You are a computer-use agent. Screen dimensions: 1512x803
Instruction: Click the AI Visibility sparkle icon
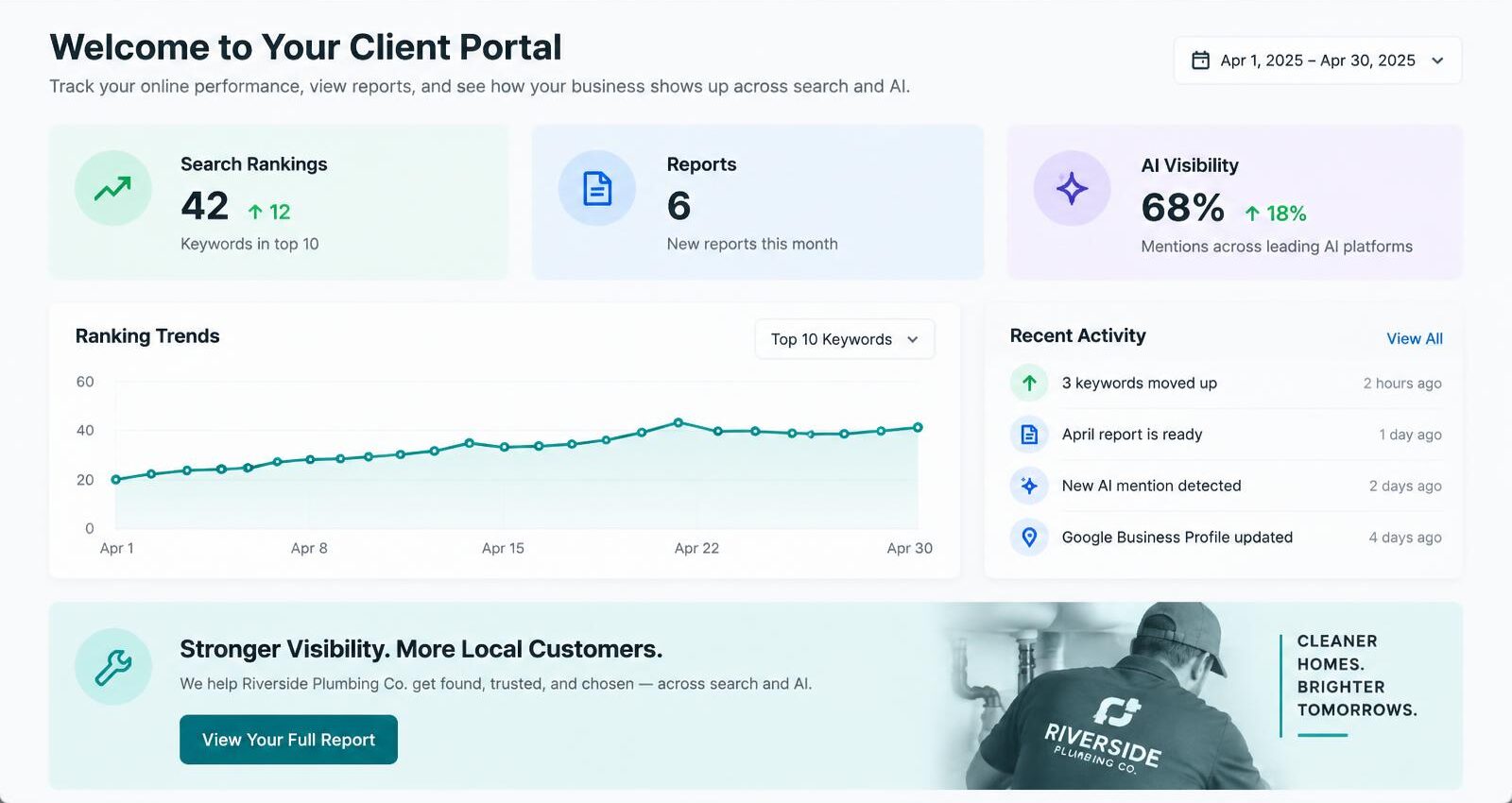click(1072, 188)
